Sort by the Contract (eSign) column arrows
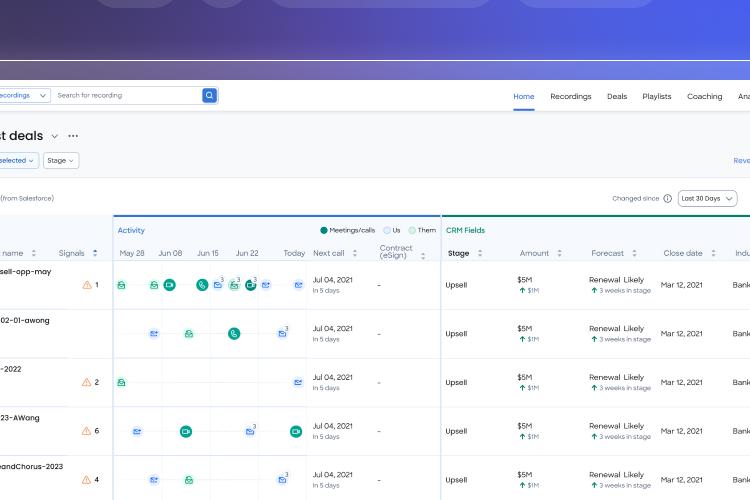This screenshot has height=500, width=750. [423, 256]
